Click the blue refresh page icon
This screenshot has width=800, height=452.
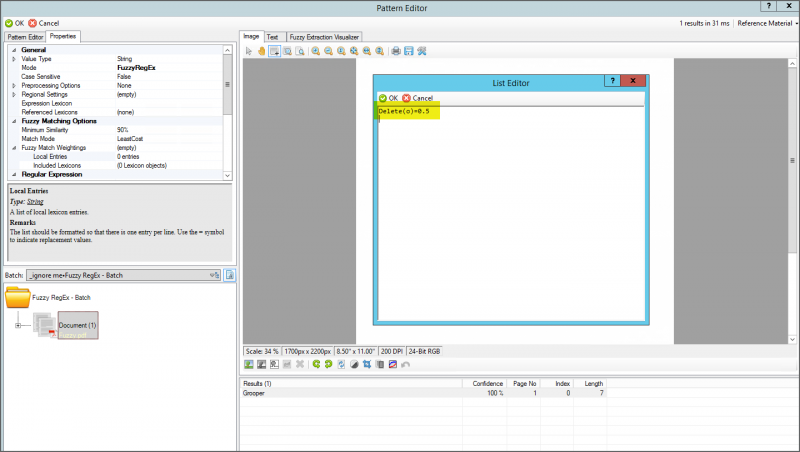pos(341,364)
